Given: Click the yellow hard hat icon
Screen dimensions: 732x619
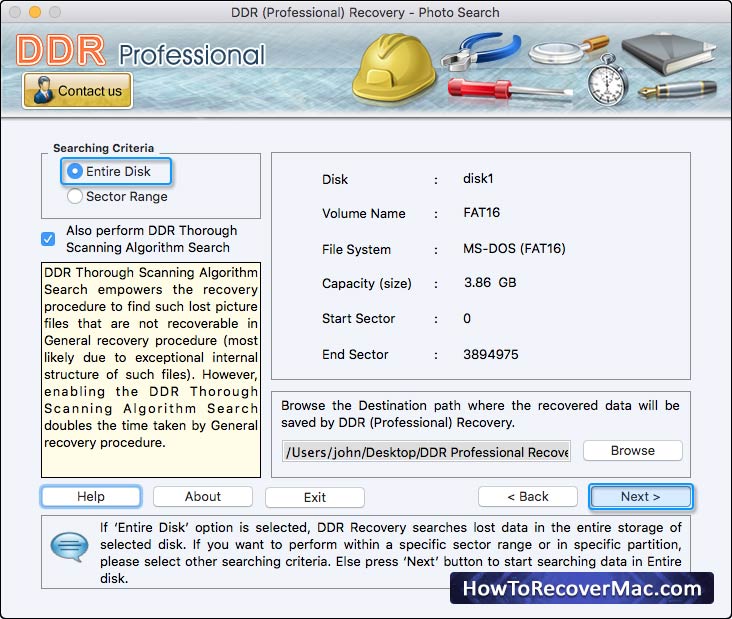Looking at the screenshot, I should pos(393,67).
